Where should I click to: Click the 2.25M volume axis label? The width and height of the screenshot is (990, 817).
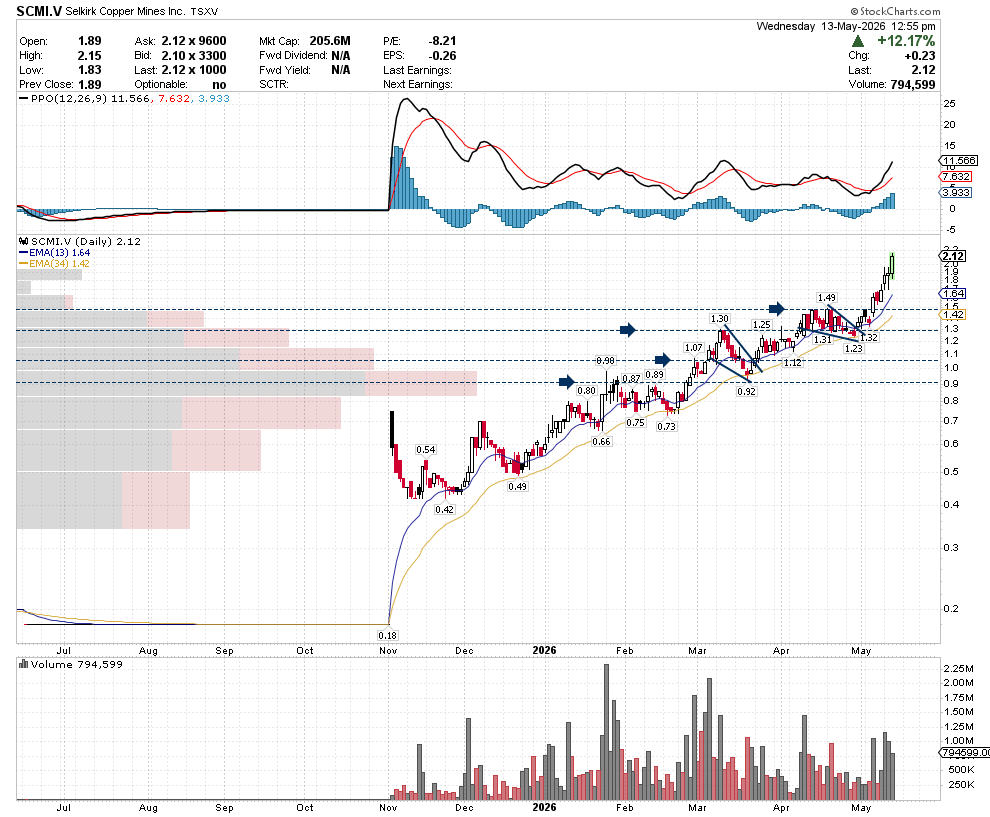click(x=958, y=668)
